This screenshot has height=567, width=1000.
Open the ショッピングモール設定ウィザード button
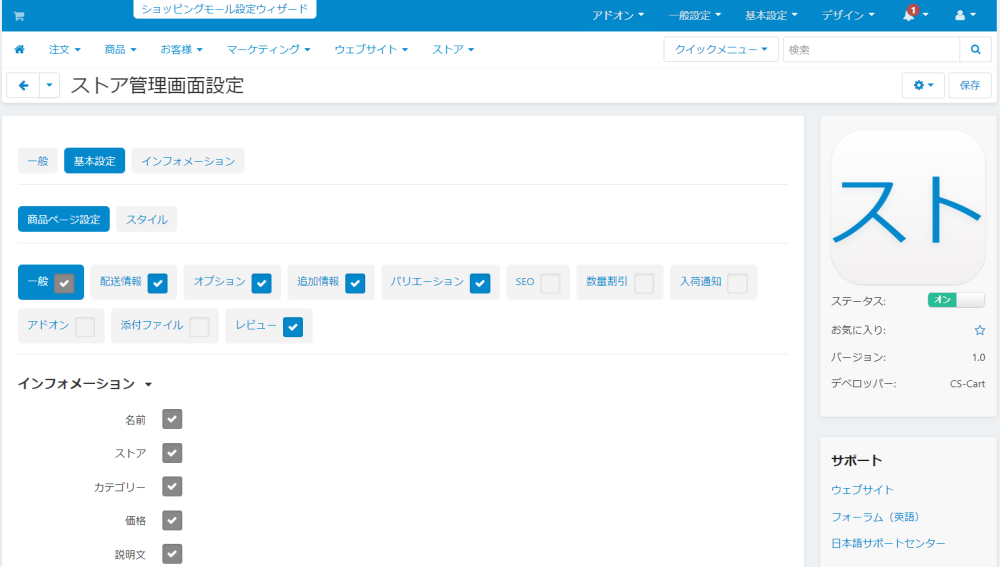(224, 9)
